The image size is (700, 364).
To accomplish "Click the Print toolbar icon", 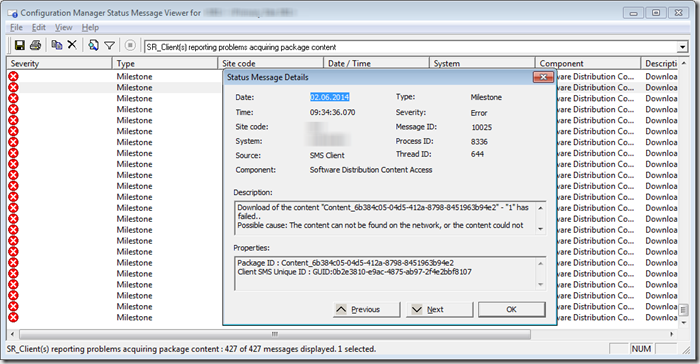I will (x=35, y=45).
